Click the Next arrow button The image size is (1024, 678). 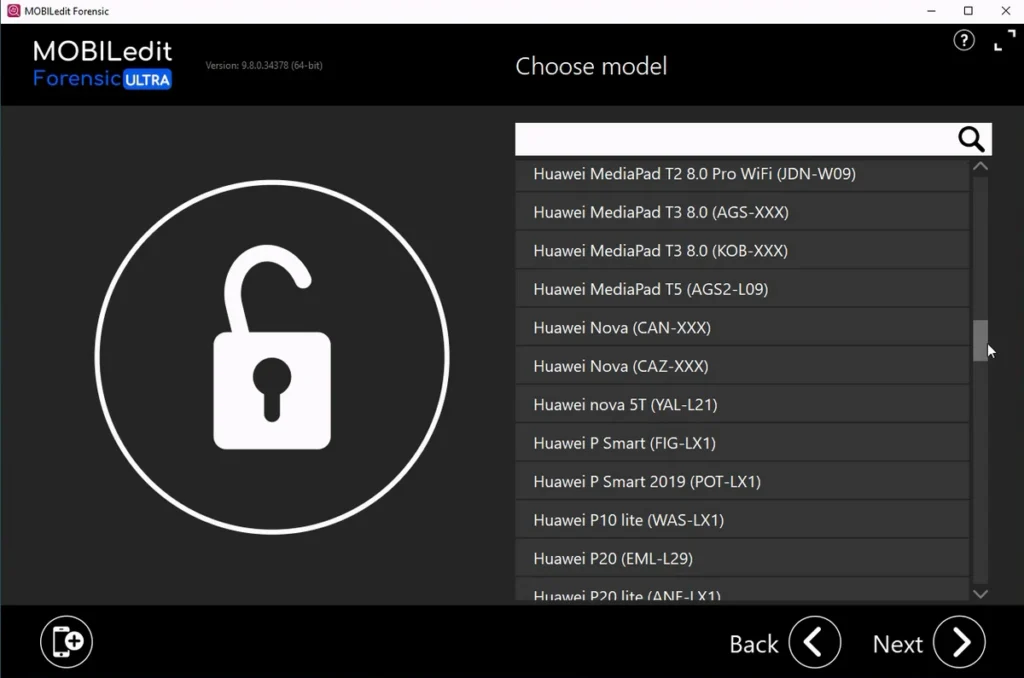click(959, 643)
